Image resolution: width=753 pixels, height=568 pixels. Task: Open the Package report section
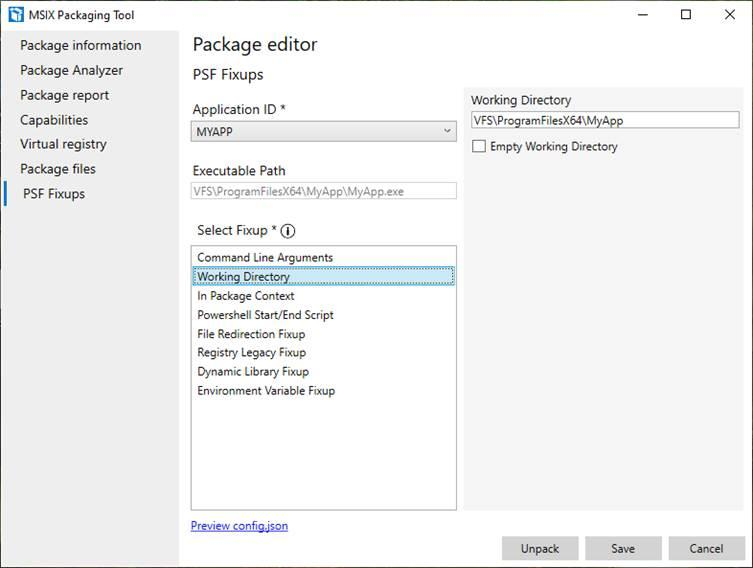click(64, 95)
